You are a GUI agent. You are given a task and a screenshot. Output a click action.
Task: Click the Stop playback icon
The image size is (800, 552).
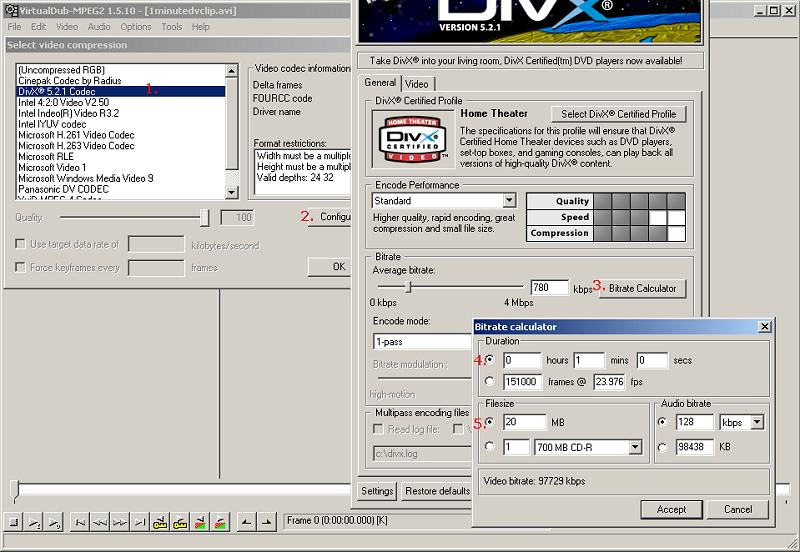tap(14, 522)
